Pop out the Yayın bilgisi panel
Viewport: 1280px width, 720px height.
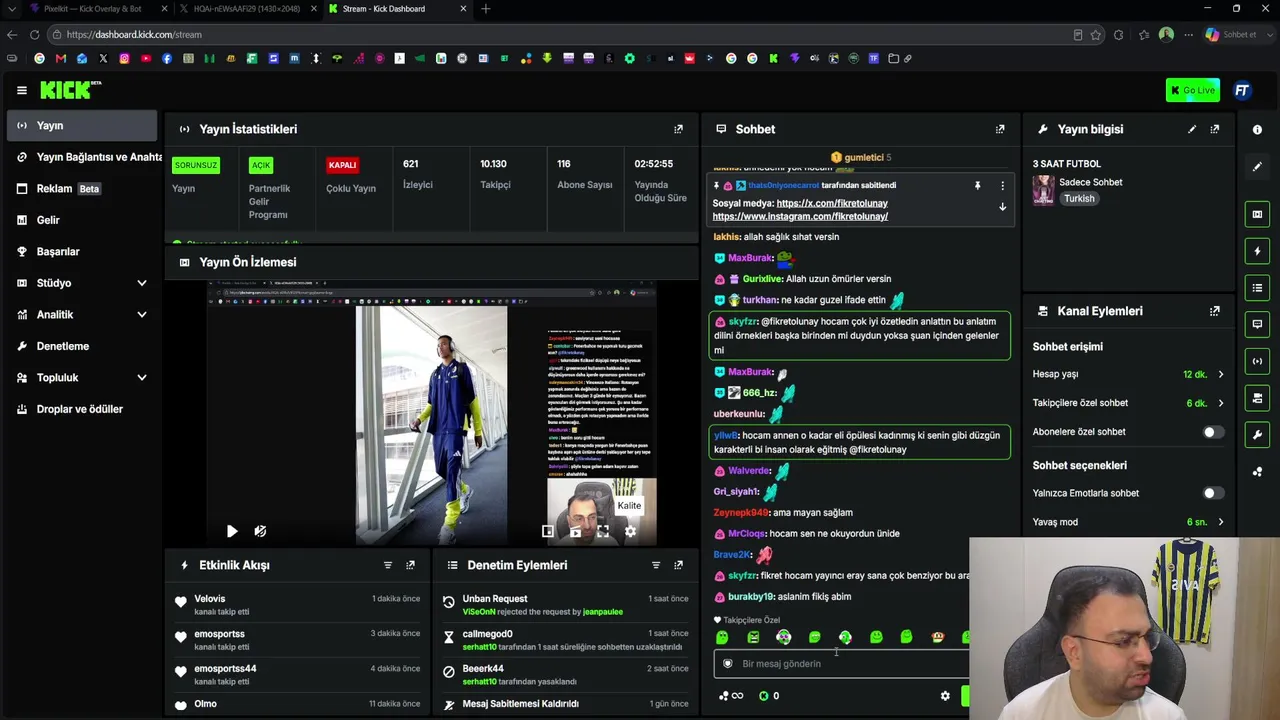[1215, 129]
